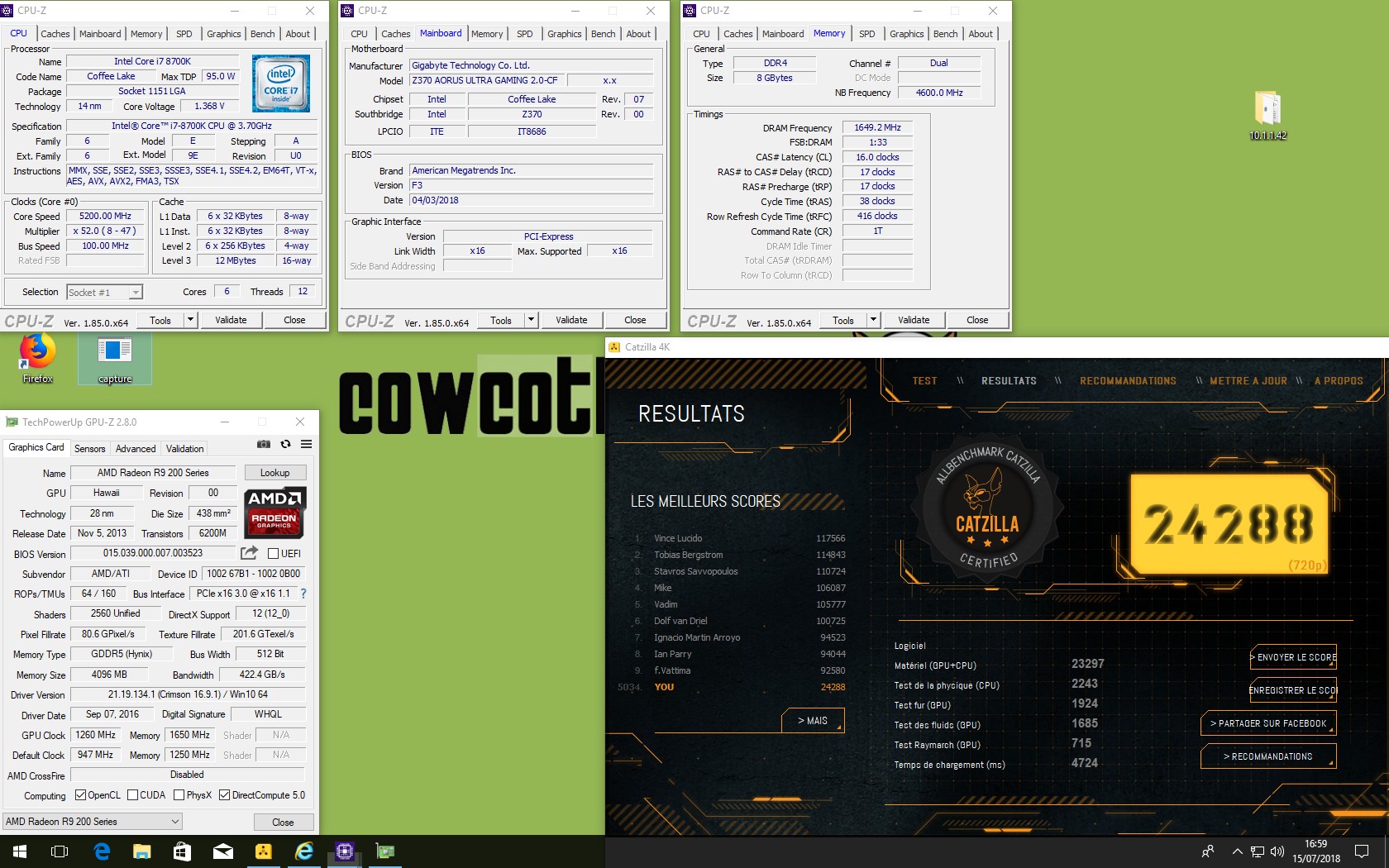Open A PROPOS in Catzilla menu

pyautogui.click(x=1339, y=381)
